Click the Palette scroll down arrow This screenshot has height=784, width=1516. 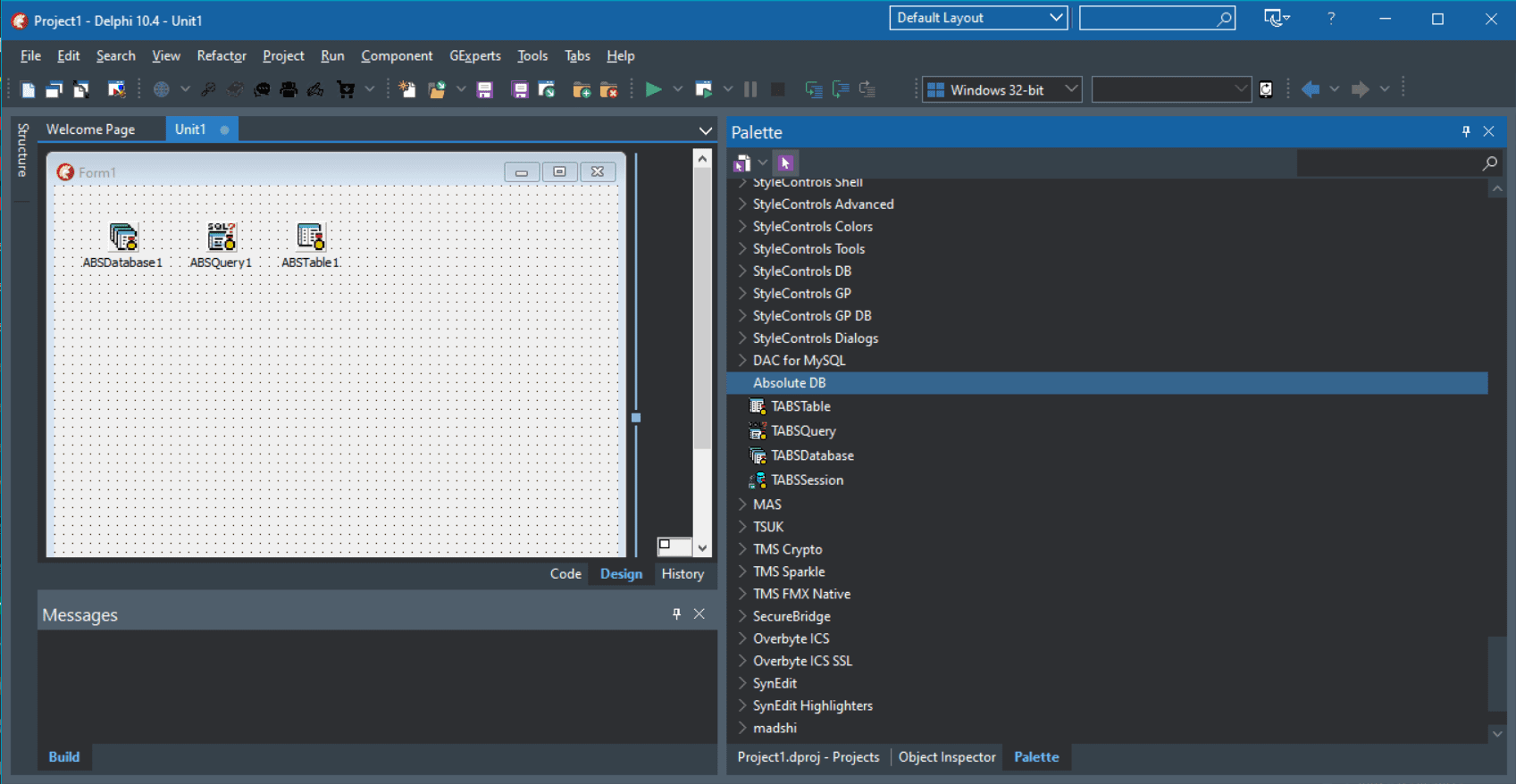click(1497, 733)
